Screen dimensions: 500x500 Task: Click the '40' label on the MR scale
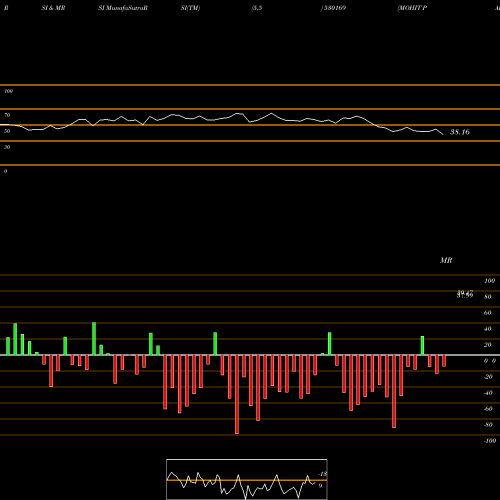coord(488,329)
